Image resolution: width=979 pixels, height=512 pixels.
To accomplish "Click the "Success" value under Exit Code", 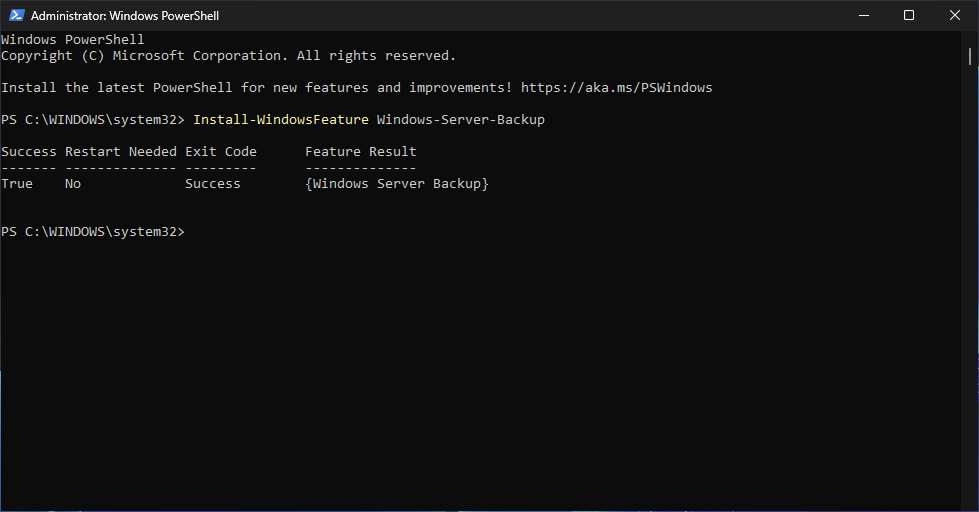I will click(x=212, y=184).
